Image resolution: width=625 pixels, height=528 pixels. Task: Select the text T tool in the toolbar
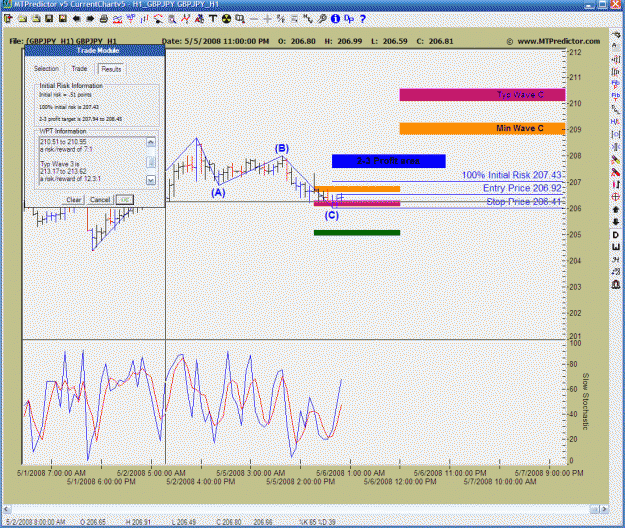[212, 19]
